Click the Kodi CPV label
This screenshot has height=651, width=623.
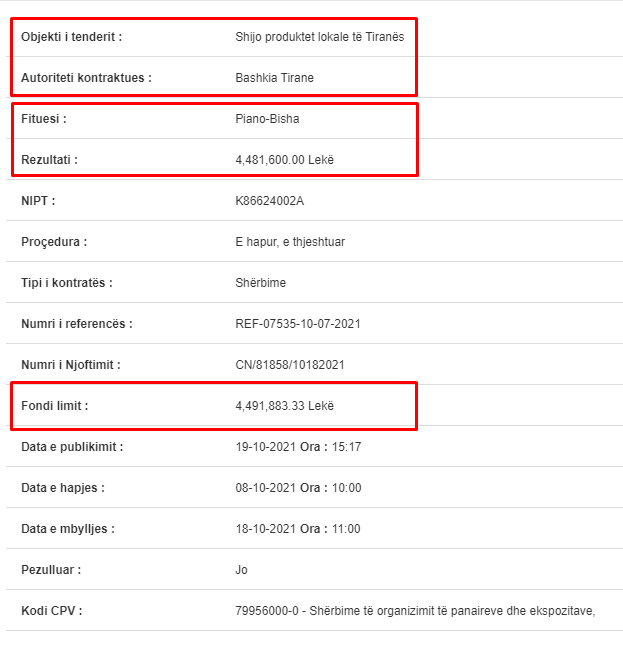[x=51, y=611]
